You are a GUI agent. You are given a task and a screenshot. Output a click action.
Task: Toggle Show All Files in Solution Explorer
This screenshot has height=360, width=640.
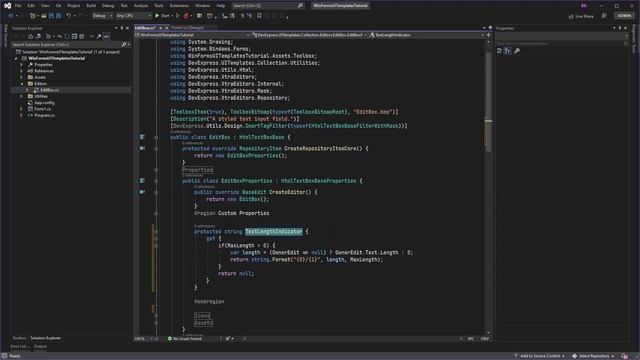tap(82, 36)
